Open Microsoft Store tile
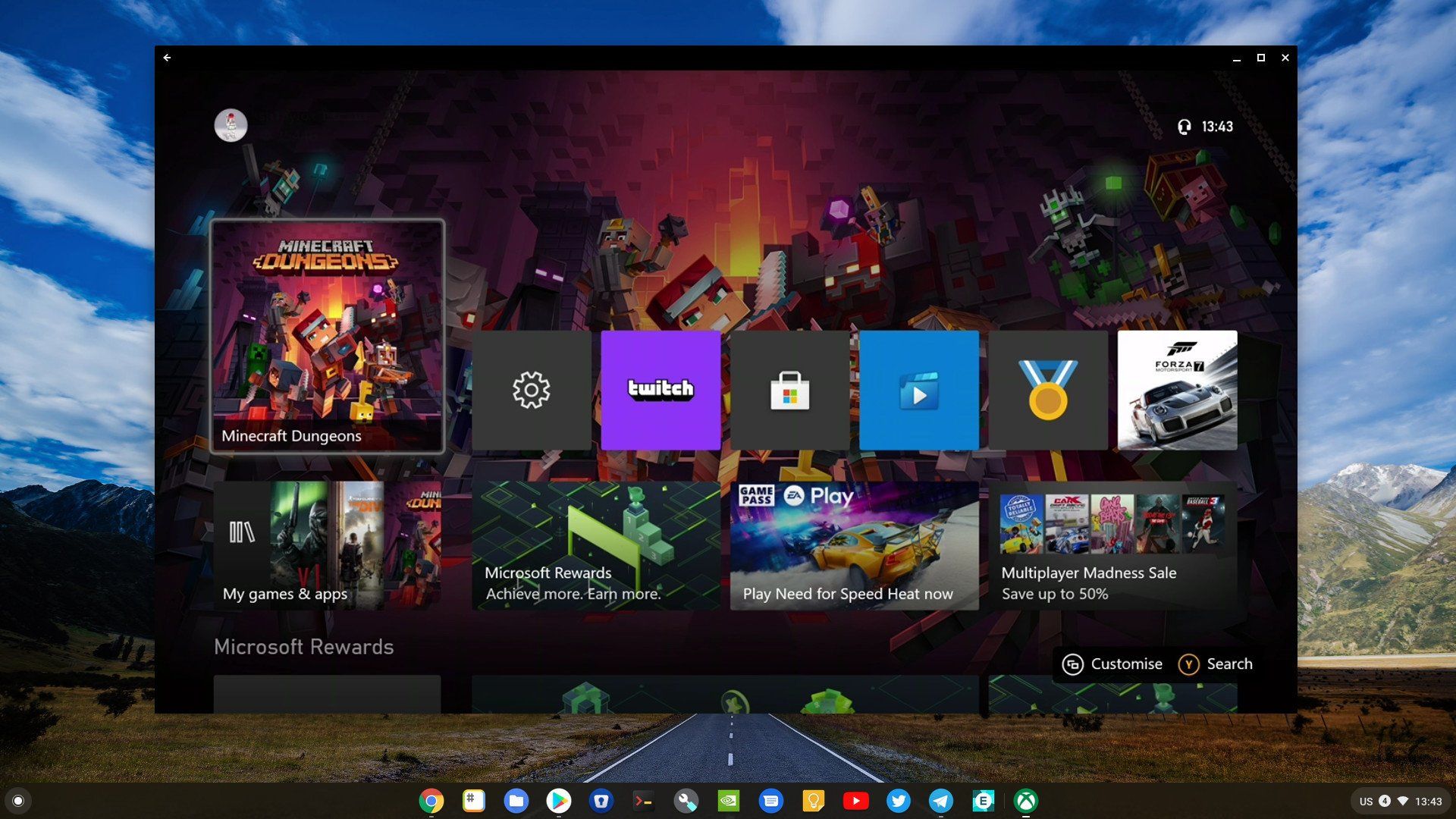 (789, 389)
